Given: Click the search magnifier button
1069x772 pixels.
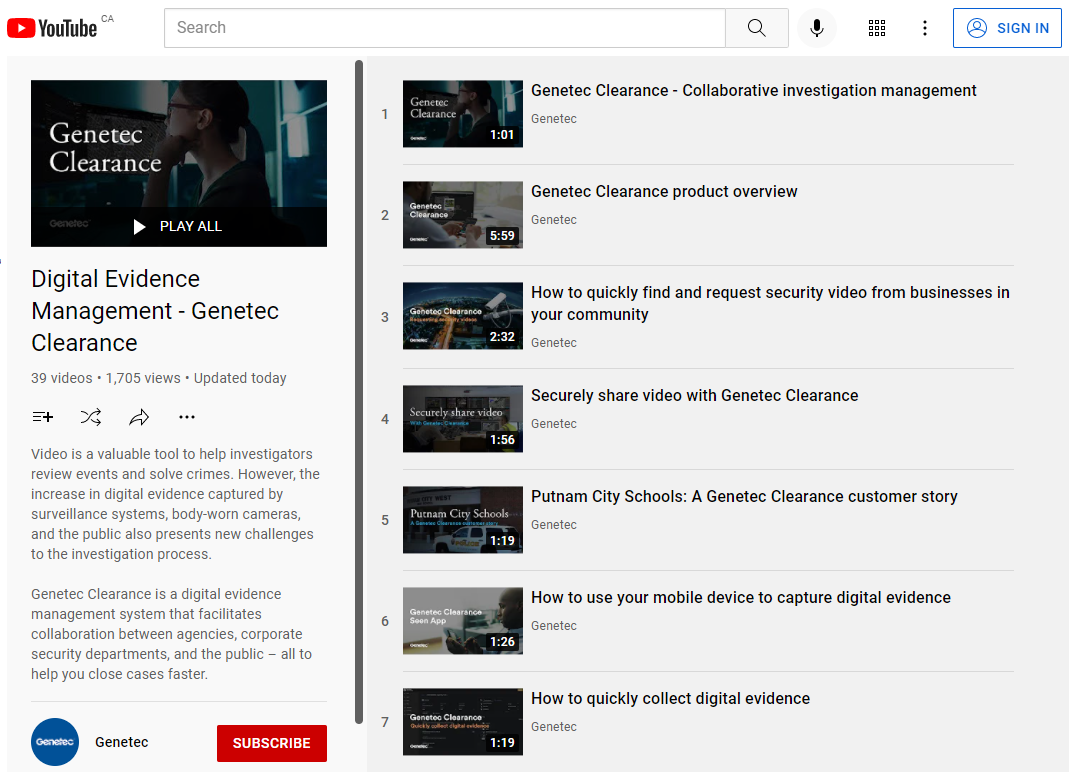Looking at the screenshot, I should pyautogui.click(x=757, y=28).
